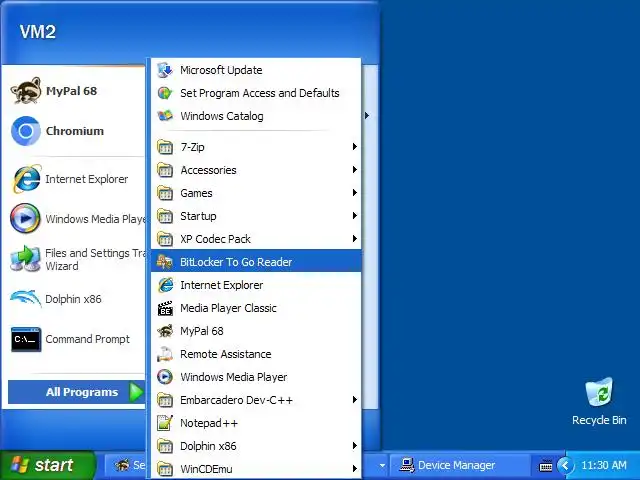Click the "Command Prompt" label text
The height and width of the screenshot is (480, 640).
[87, 339]
